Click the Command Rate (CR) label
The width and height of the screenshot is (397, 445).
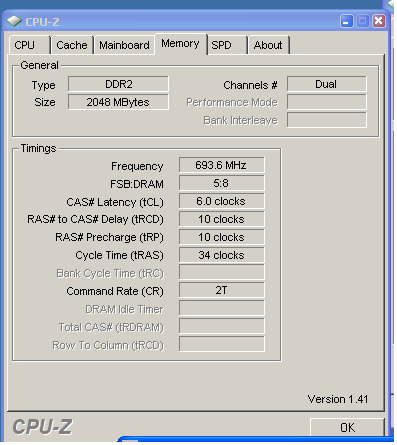tap(115, 291)
